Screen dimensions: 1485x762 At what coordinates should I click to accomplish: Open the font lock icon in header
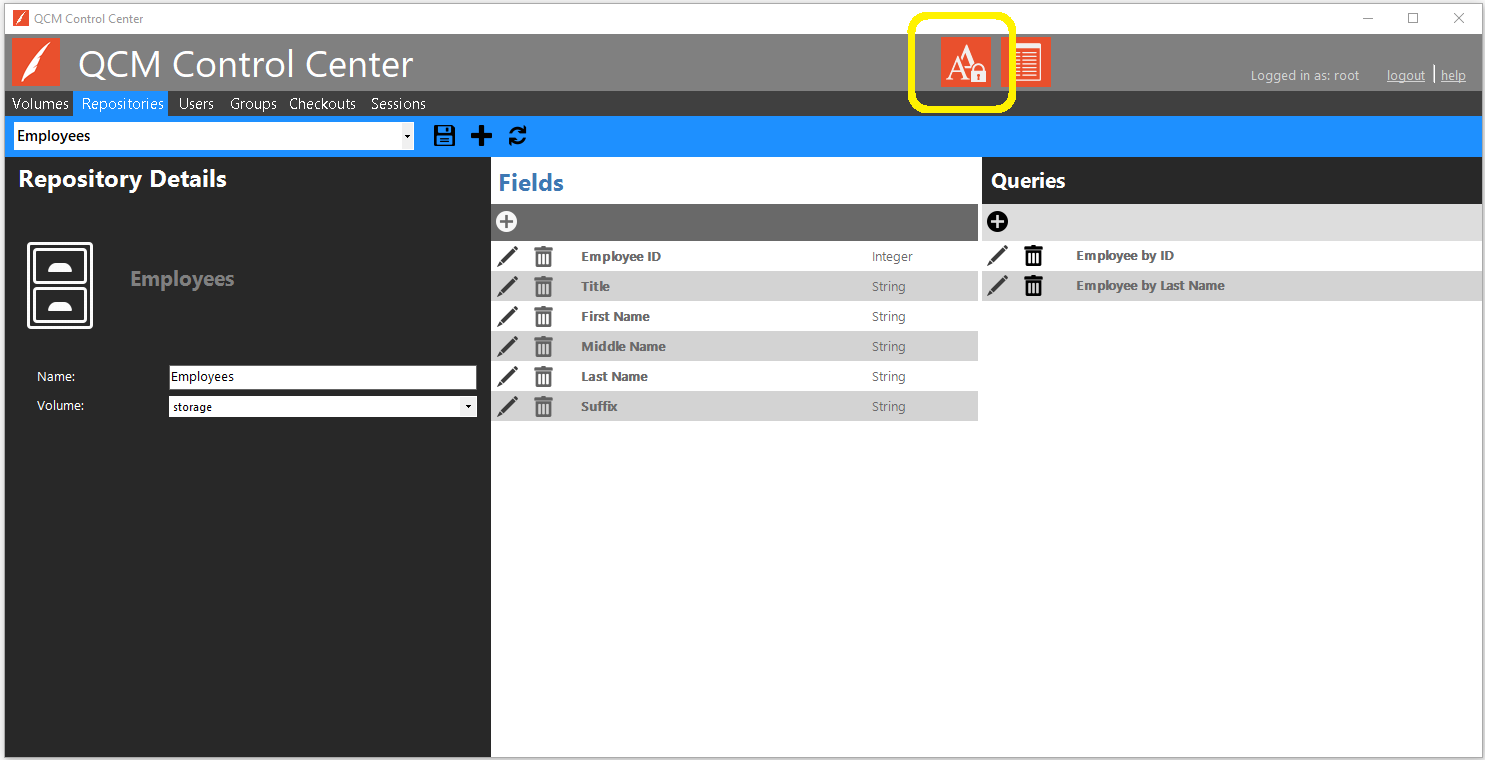(x=965, y=63)
